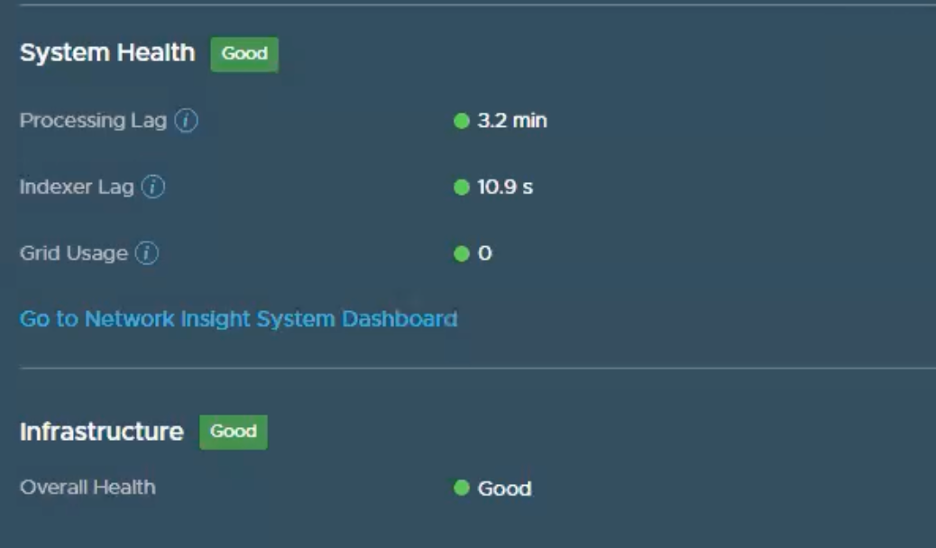Open the Network Insight System Dashboard link
The width and height of the screenshot is (936, 548).
pos(239,319)
